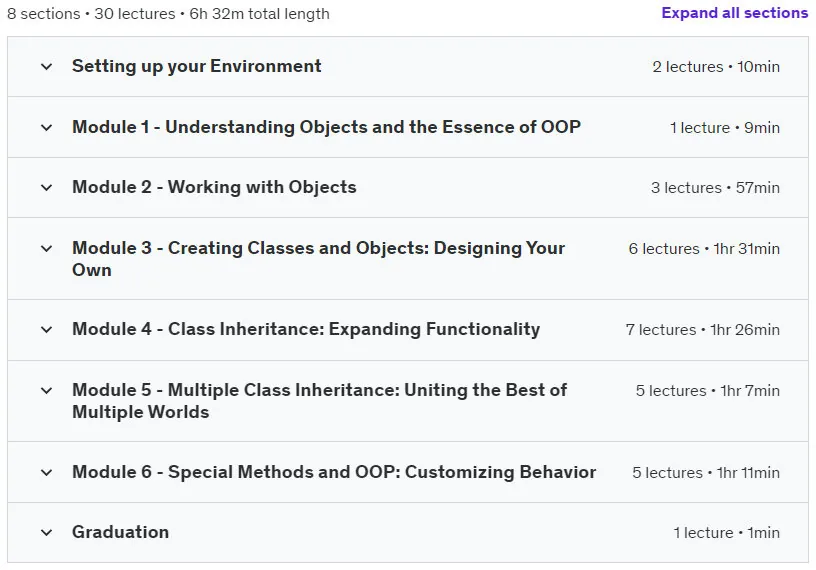Click the 3 lectures 57min label

pyautogui.click(x=715, y=187)
